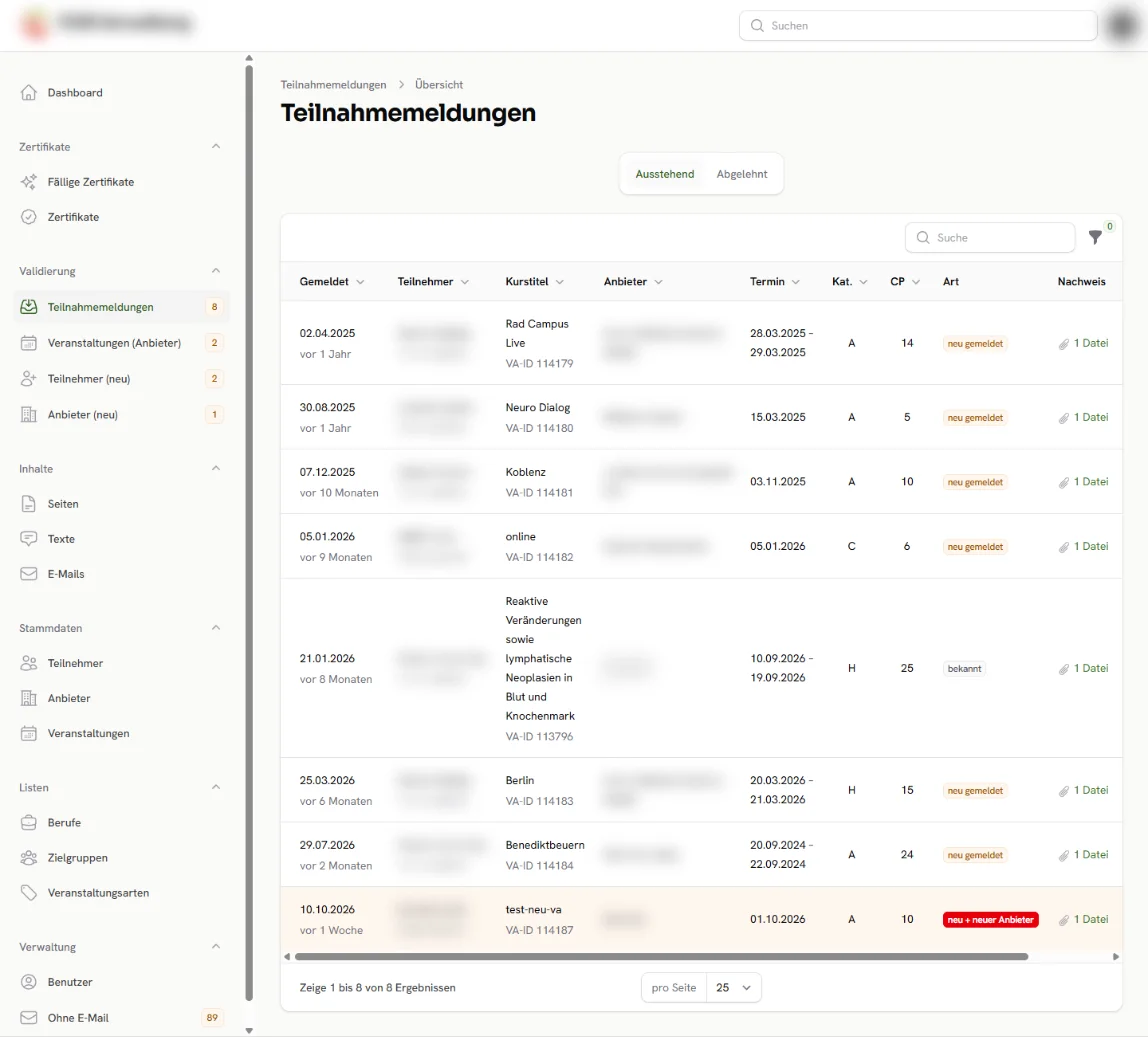The image size is (1148, 1037).
Task: Click VA-ID 114182 in the online row
Action: tap(540, 557)
